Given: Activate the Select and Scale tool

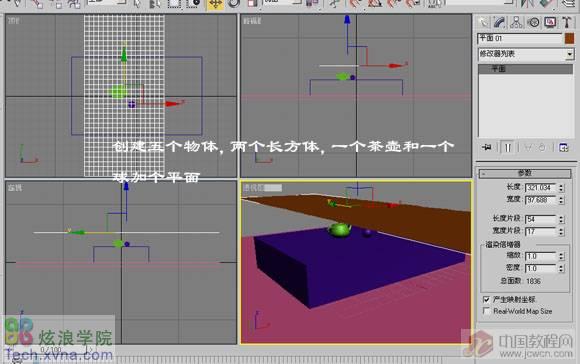Looking at the screenshot, I should (252, 4).
